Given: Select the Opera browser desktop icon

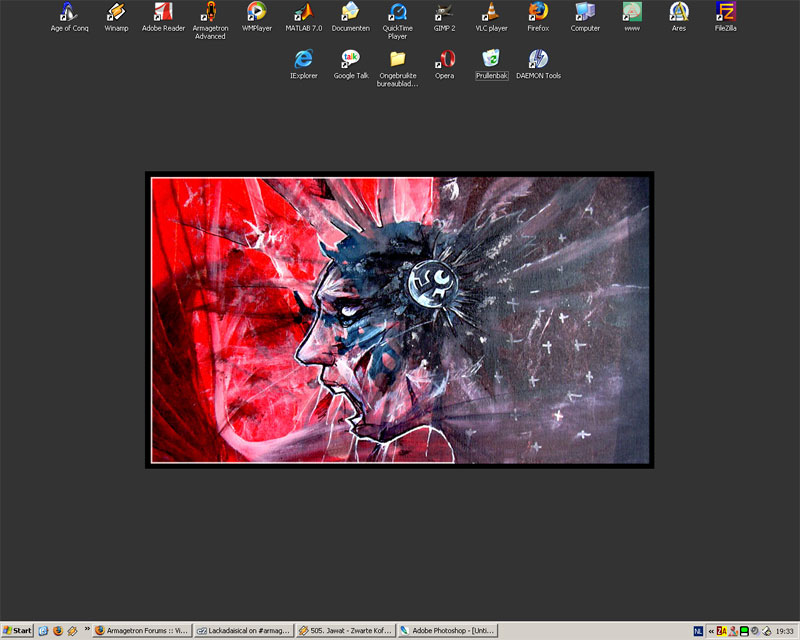Looking at the screenshot, I should click(x=444, y=59).
